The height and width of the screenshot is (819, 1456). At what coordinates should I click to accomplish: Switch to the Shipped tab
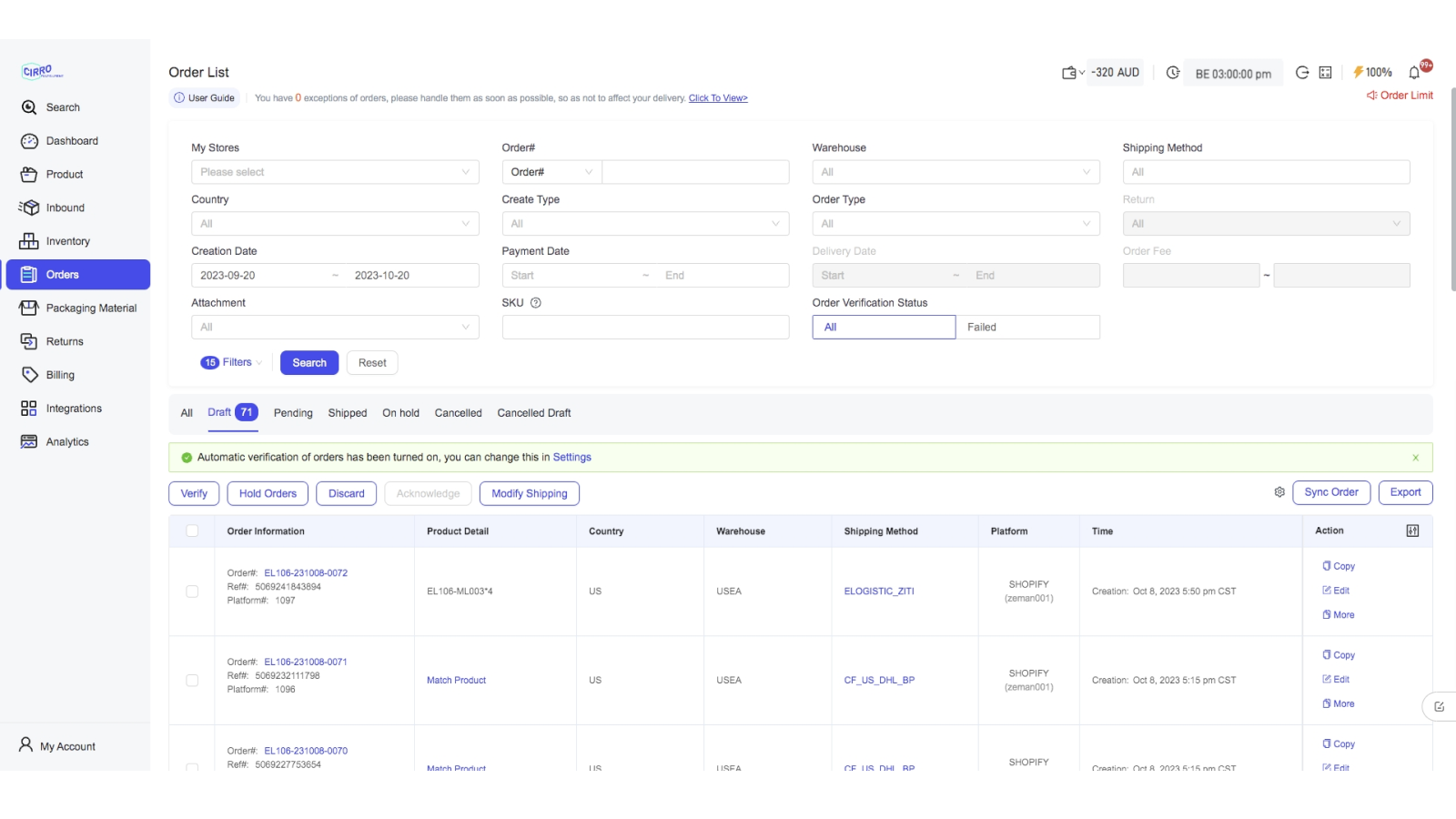point(348,413)
